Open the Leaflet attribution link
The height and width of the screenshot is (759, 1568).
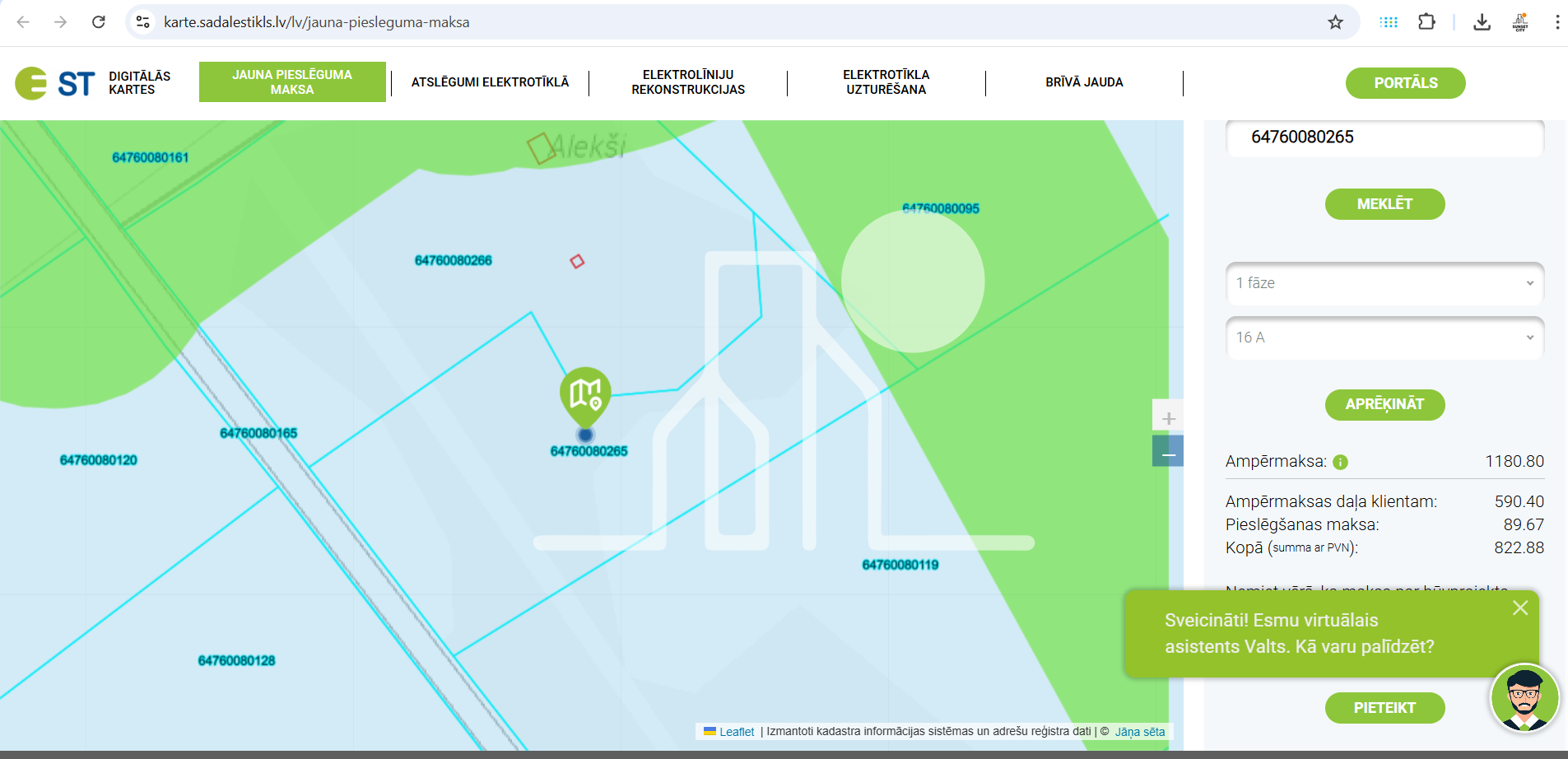tap(736, 732)
